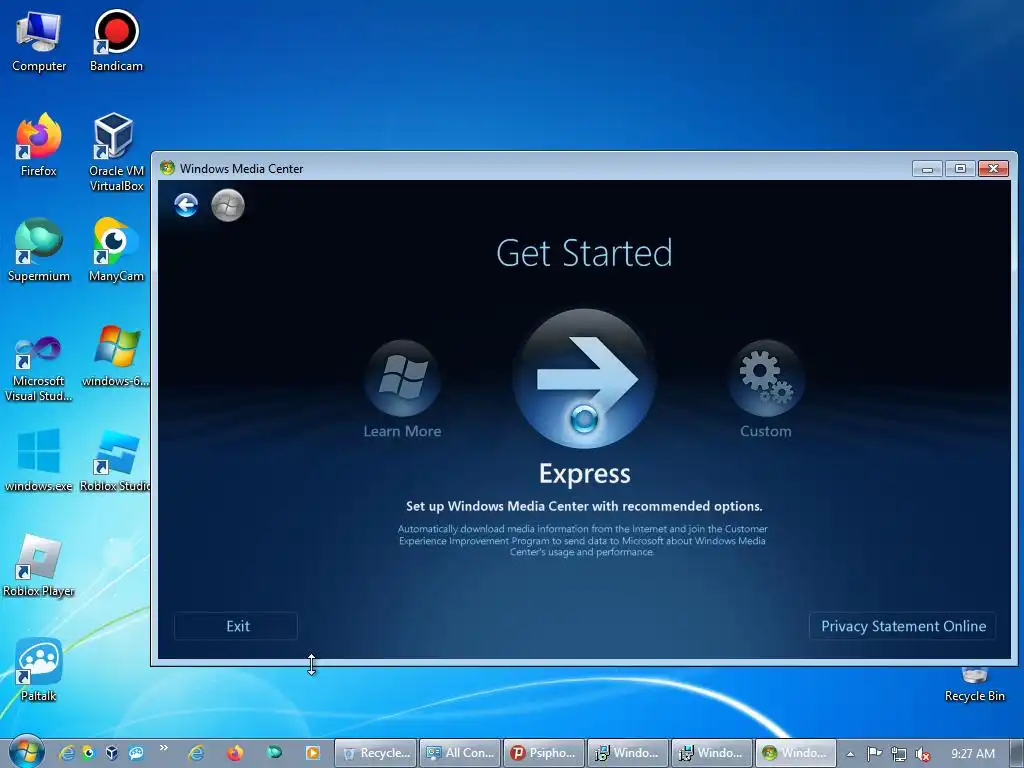
Task: Launch VirtualBox from the Quick Launch bar
Action: tap(112, 753)
